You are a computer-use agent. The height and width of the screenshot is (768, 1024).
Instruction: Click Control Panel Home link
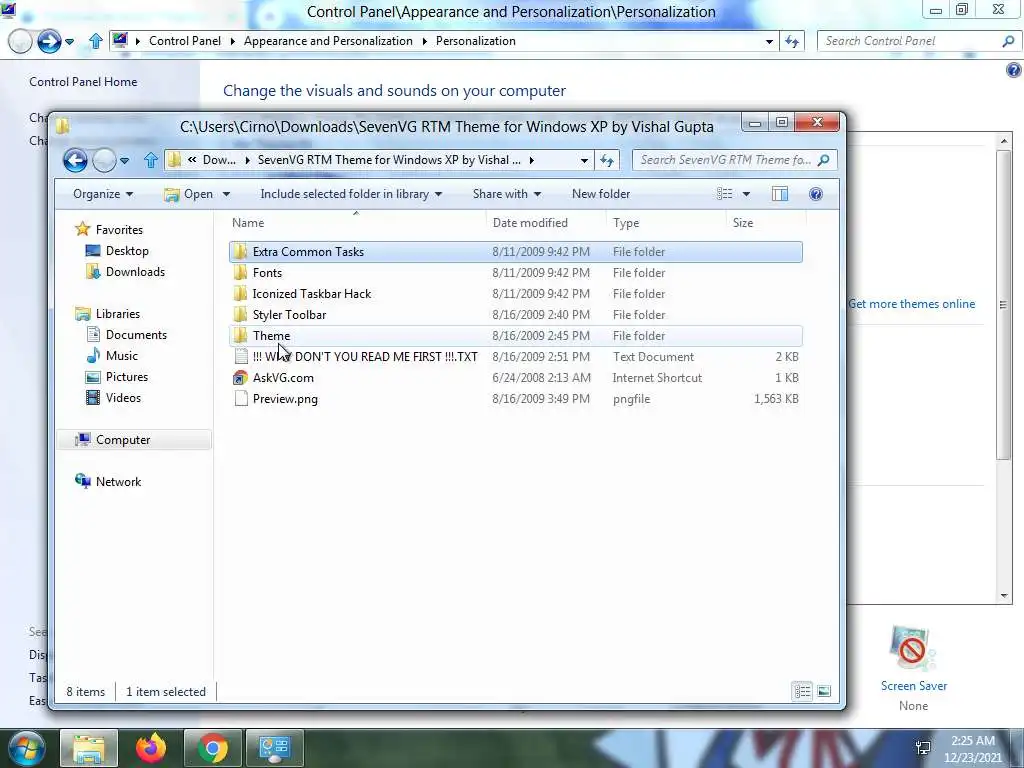(x=83, y=82)
